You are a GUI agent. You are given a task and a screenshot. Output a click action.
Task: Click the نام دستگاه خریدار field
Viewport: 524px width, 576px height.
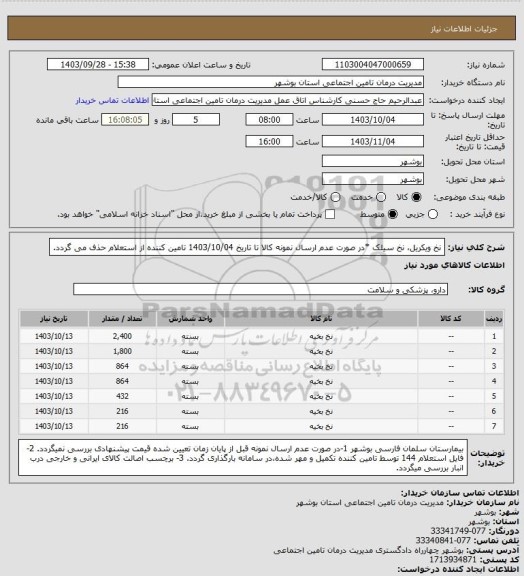[270, 82]
